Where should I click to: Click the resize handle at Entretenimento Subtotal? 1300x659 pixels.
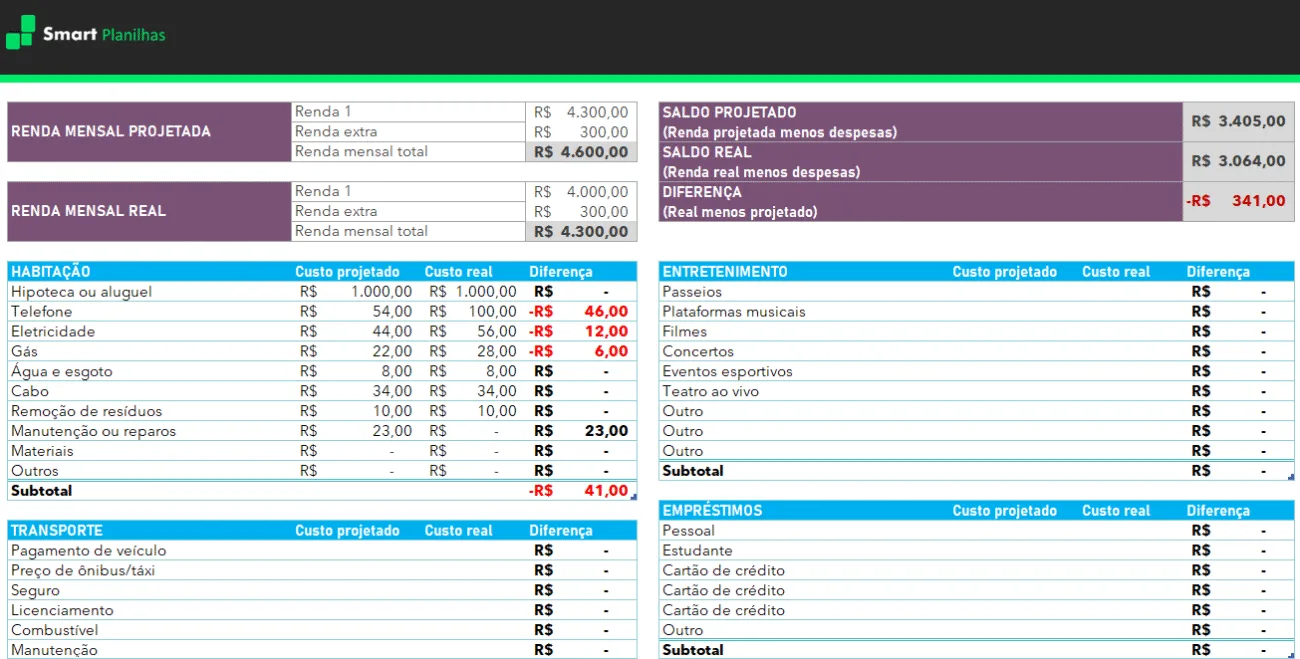pyautogui.click(x=1291, y=477)
